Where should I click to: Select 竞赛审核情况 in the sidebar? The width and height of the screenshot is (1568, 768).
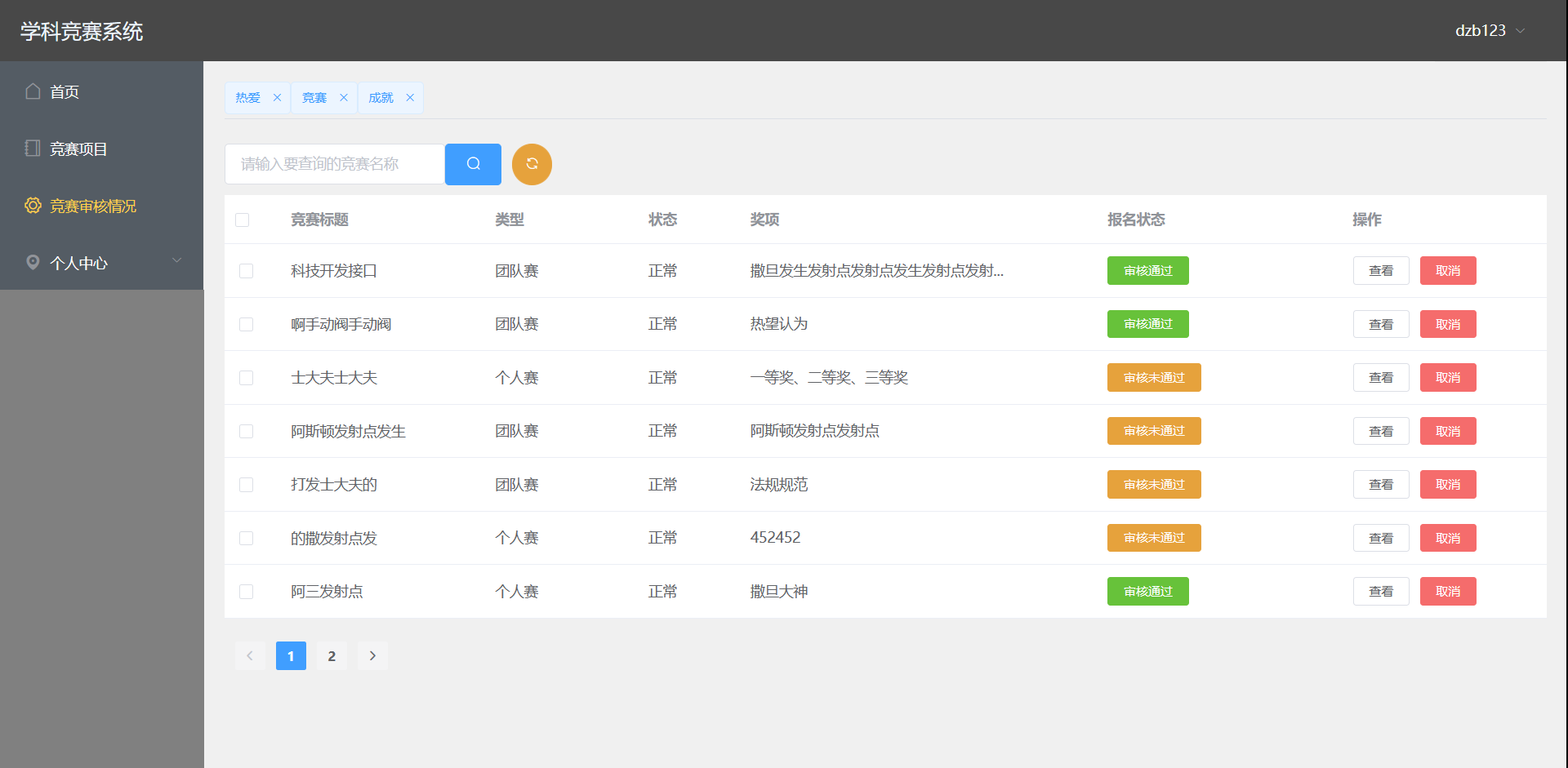pos(101,206)
